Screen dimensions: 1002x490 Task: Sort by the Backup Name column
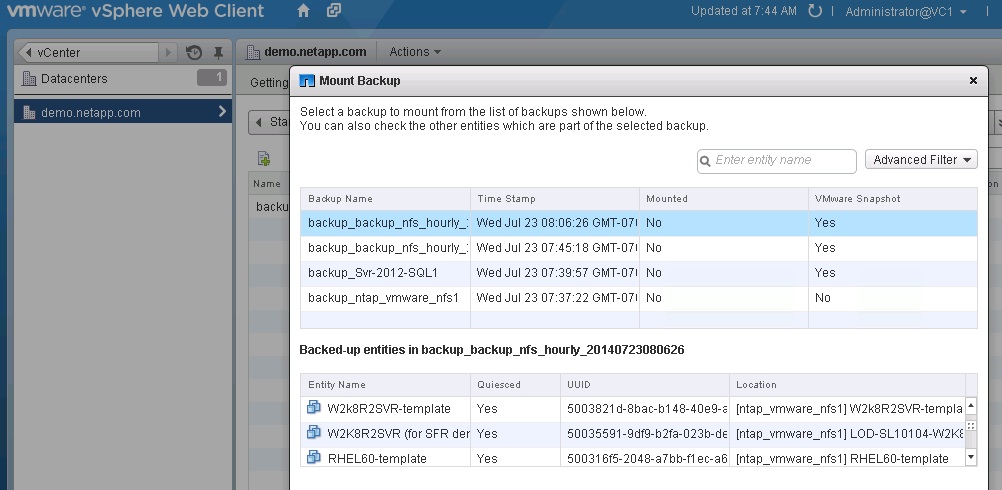point(385,199)
